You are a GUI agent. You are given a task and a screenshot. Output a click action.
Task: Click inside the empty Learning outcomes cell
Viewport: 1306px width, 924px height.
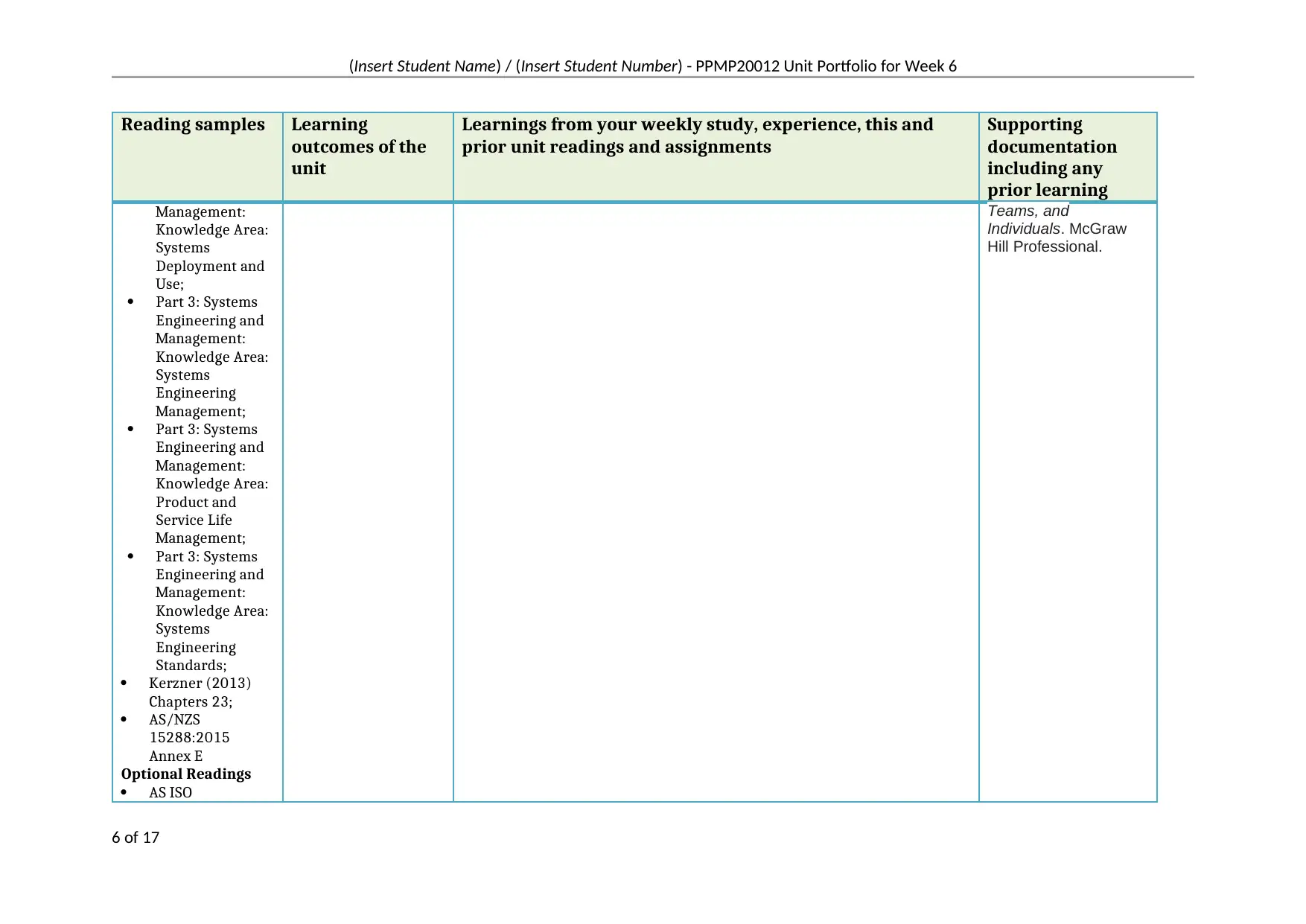[x=368, y=502]
